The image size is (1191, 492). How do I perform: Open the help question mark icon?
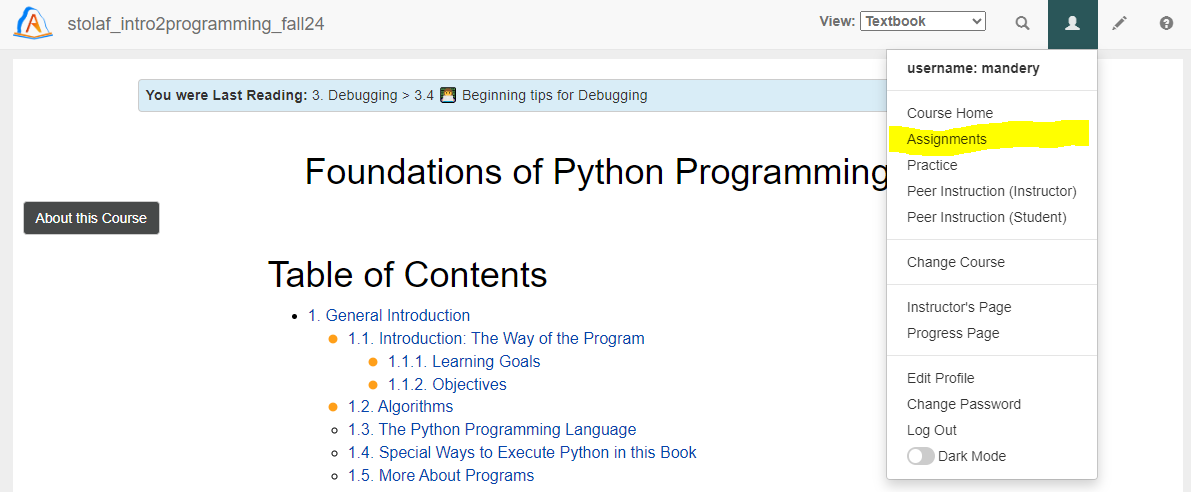click(1167, 23)
